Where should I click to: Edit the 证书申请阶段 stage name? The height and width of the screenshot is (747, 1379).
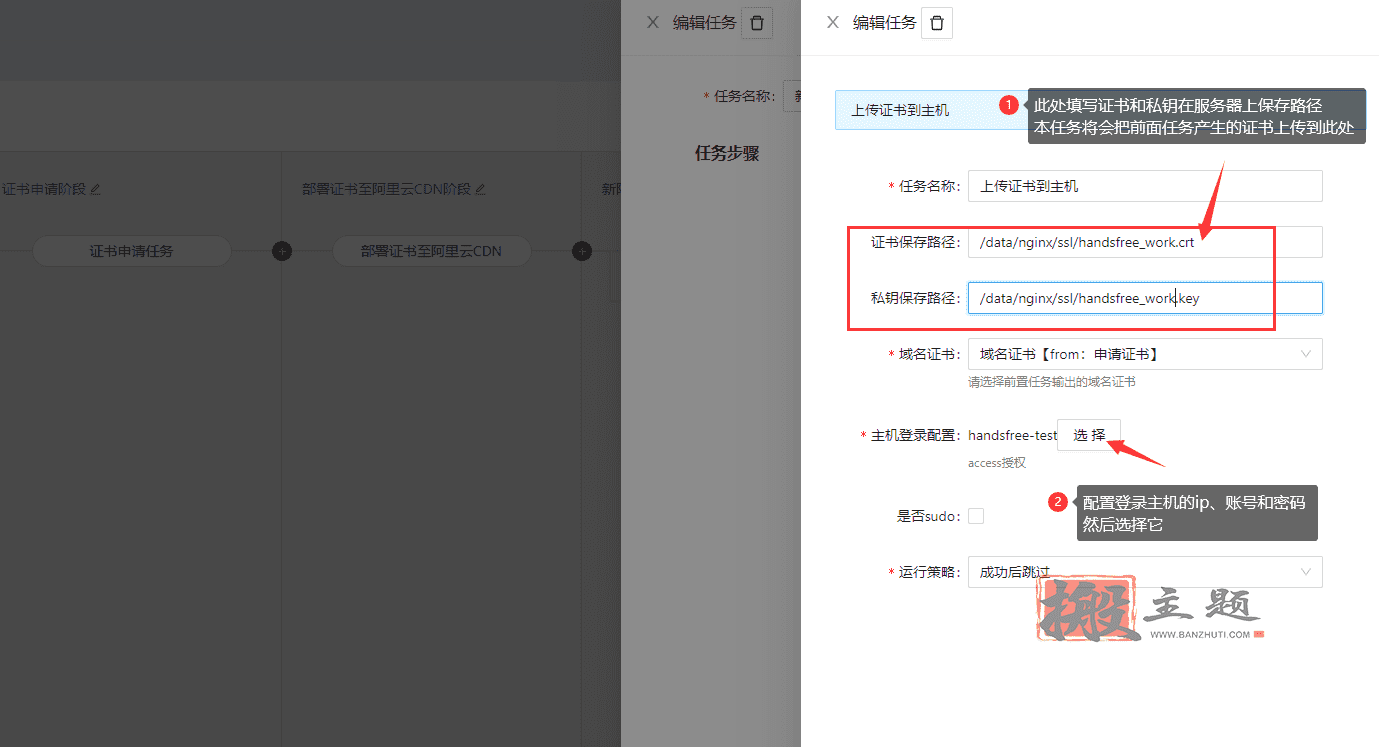[x=96, y=189]
